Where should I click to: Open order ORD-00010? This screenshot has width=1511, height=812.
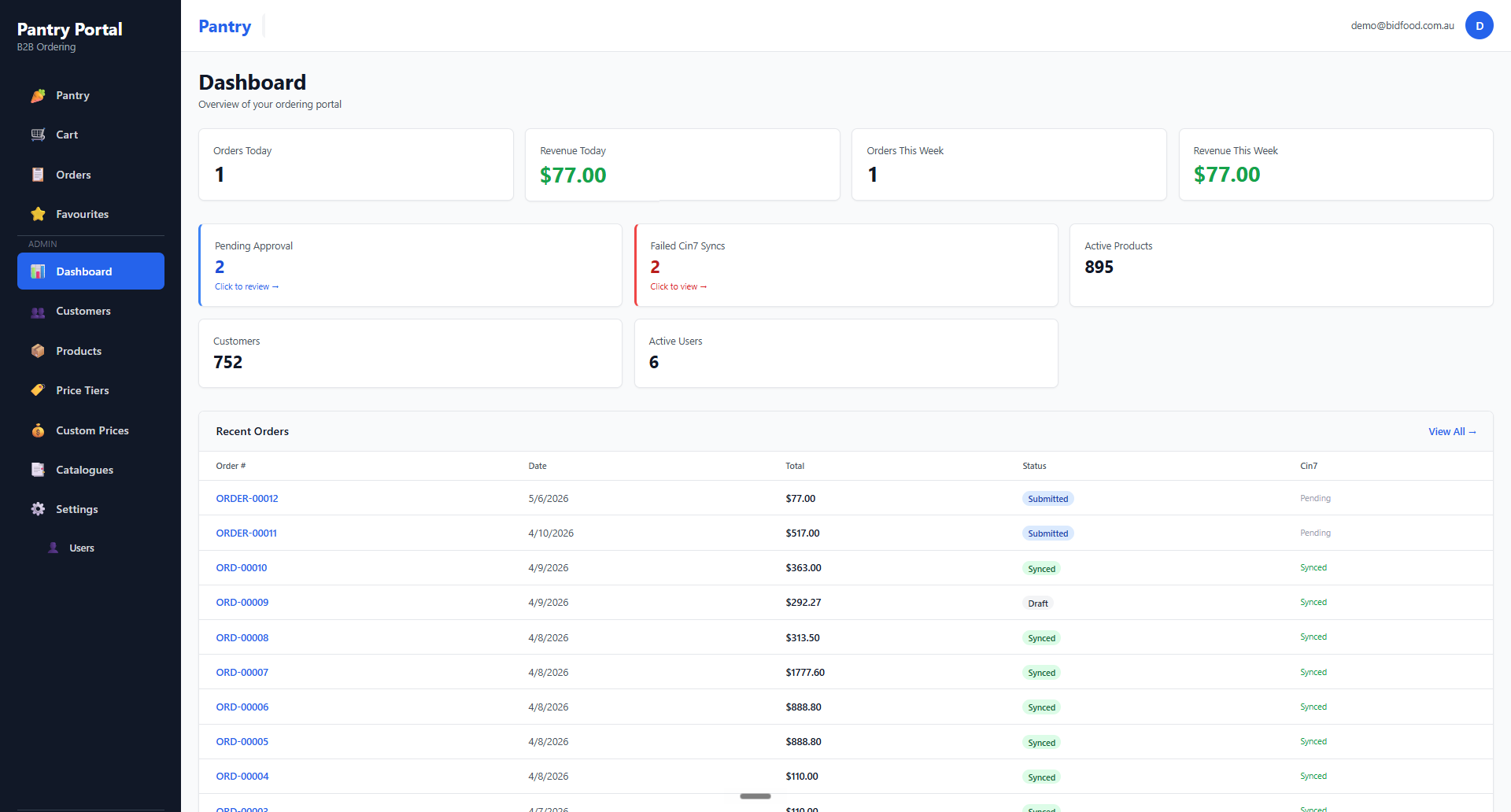(x=242, y=567)
